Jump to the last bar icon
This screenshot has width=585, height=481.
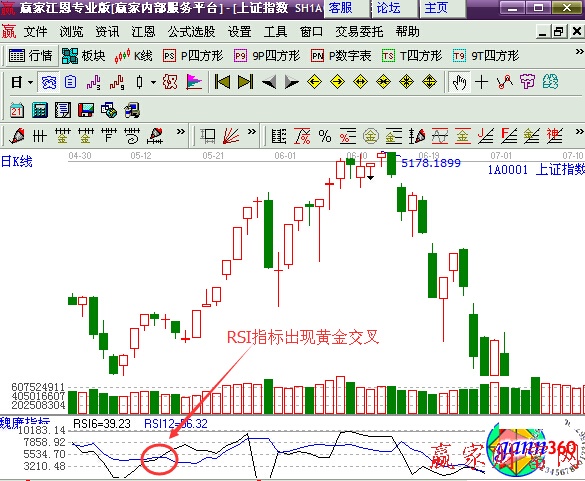tap(245, 82)
